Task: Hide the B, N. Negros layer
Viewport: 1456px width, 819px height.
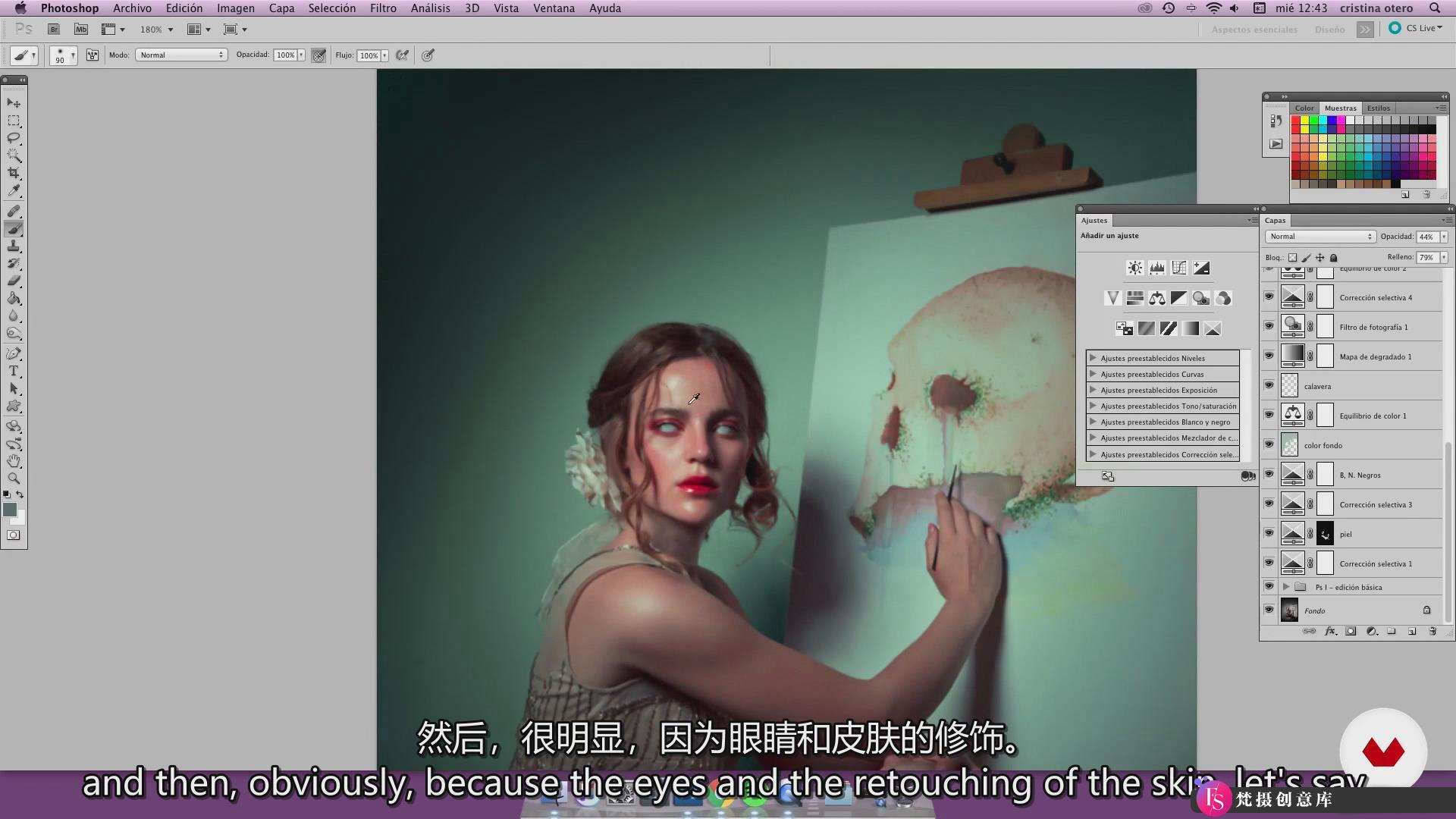Action: click(x=1269, y=474)
